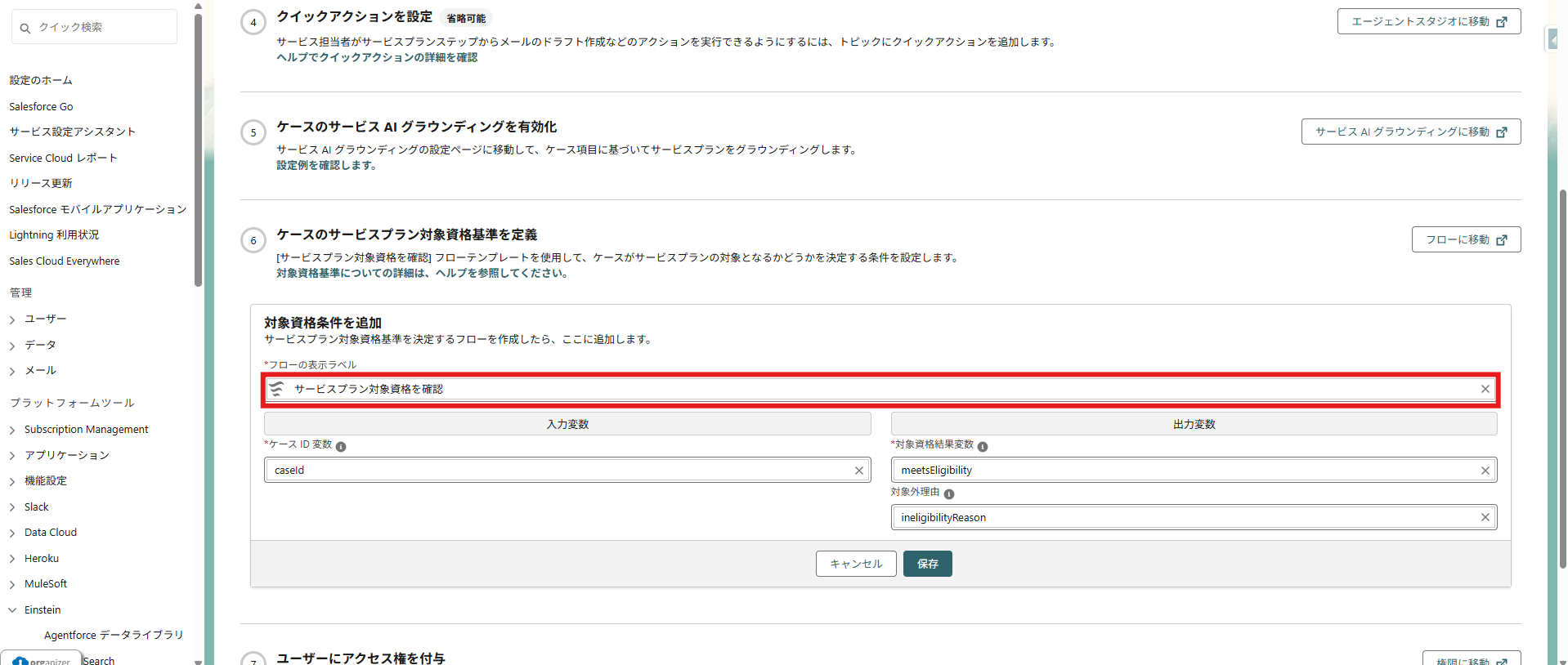Screen dimensions: 1568x665
Task: Open 設定のホーム in sidebar
Action: [x=41, y=80]
